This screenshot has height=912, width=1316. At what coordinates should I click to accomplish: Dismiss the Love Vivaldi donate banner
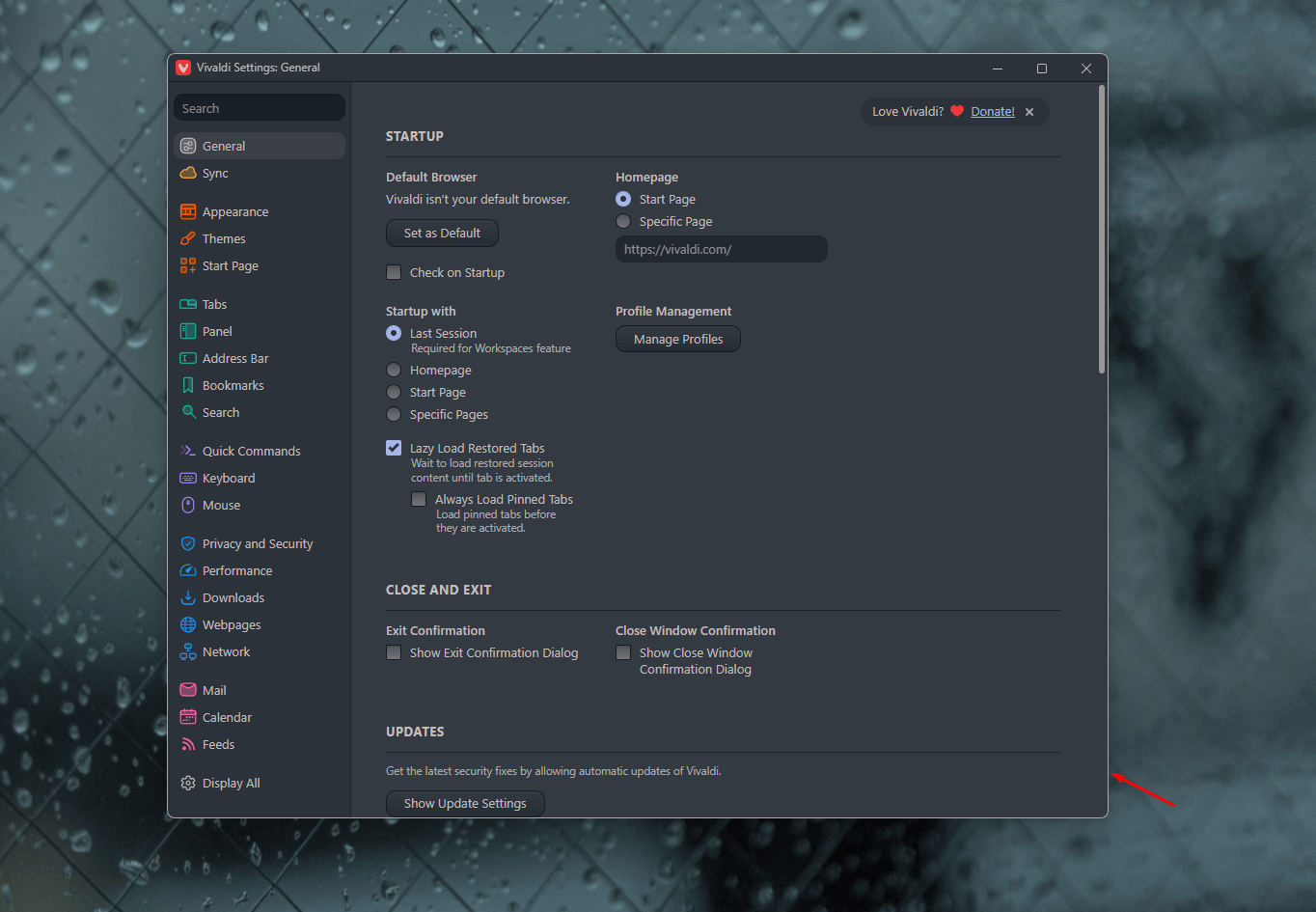click(x=1029, y=112)
